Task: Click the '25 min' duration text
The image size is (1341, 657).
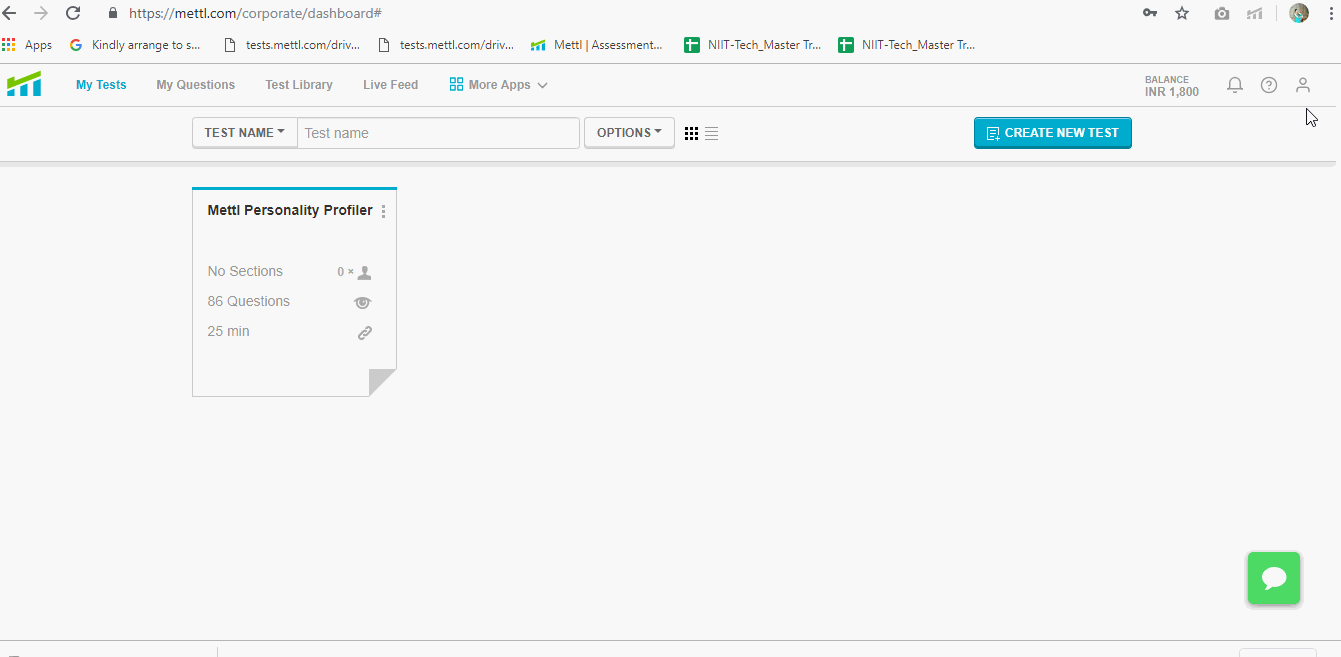Action: click(229, 331)
